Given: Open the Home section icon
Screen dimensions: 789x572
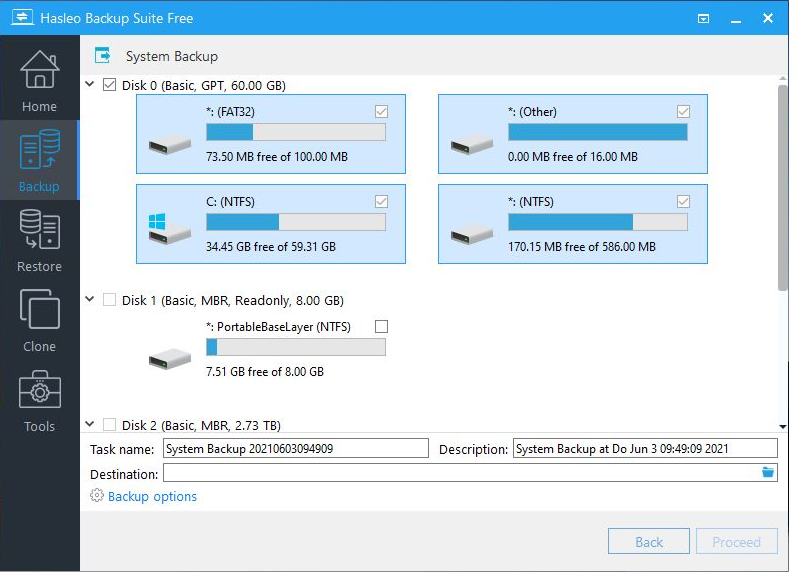Looking at the screenshot, I should point(39,70).
